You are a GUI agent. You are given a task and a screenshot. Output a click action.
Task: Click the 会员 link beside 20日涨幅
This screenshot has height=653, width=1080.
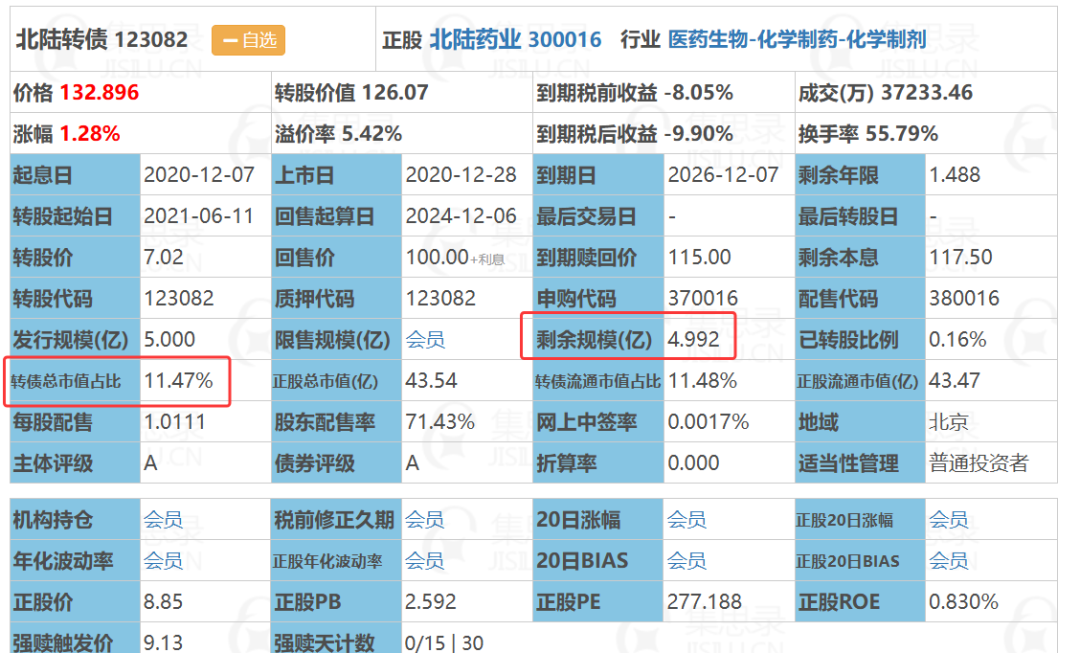(x=687, y=519)
